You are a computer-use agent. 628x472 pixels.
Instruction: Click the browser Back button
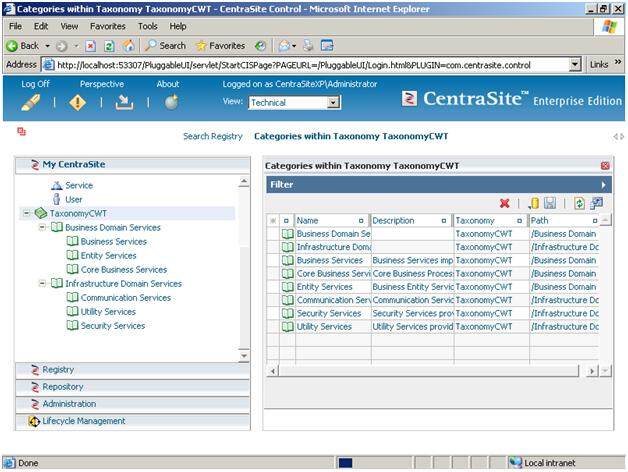coord(23,46)
